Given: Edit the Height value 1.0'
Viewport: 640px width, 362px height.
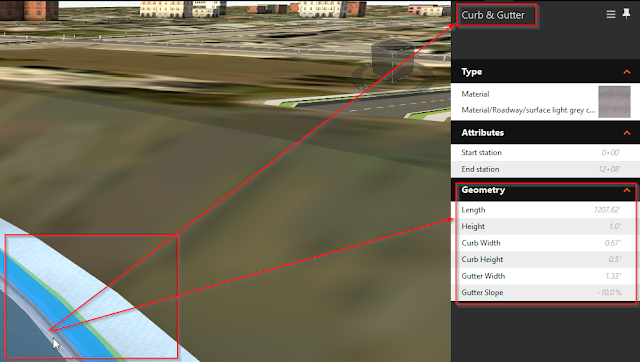Looking at the screenshot, I should (615, 227).
